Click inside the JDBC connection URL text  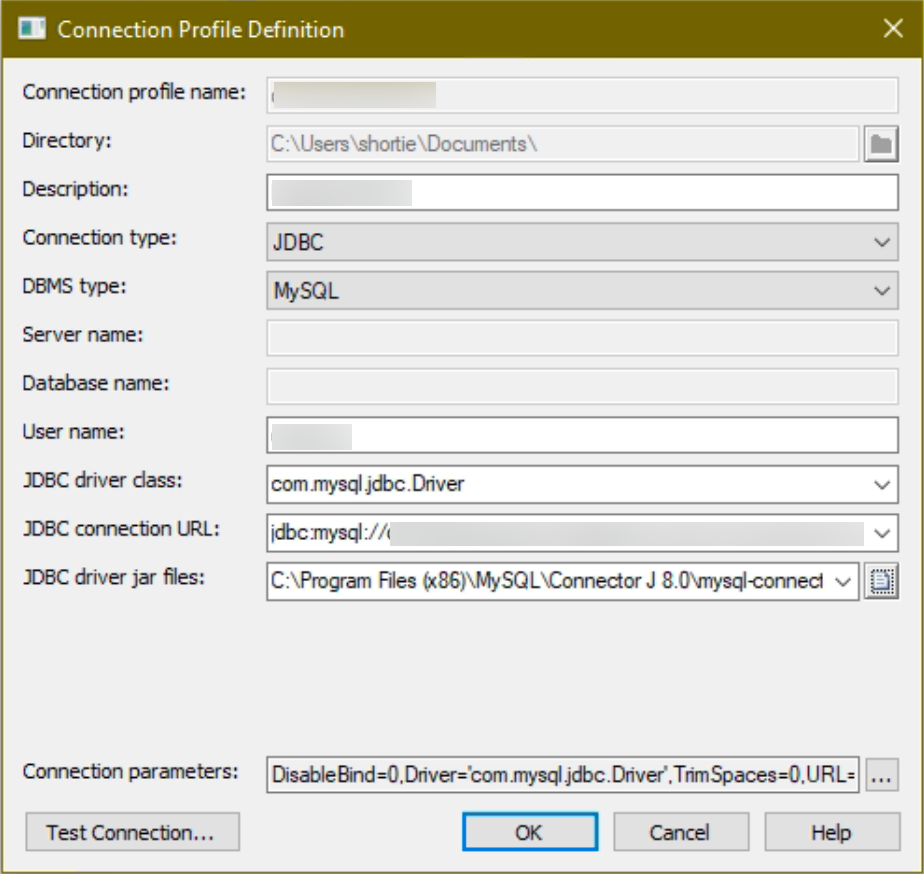[565, 533]
